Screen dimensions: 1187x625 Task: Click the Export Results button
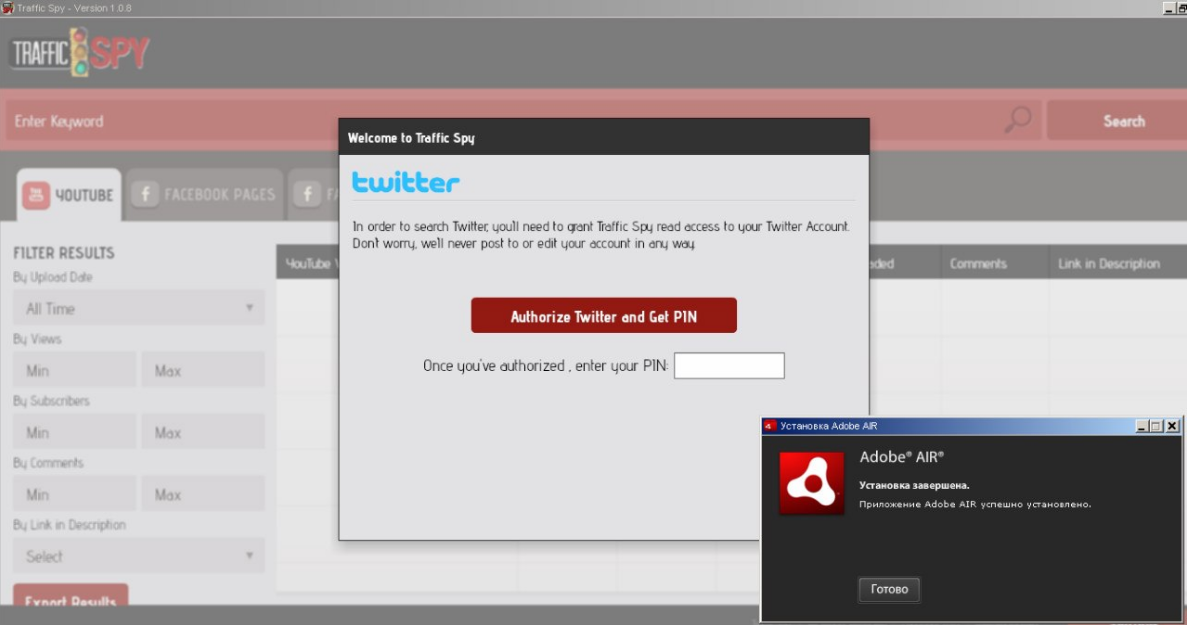pos(70,598)
